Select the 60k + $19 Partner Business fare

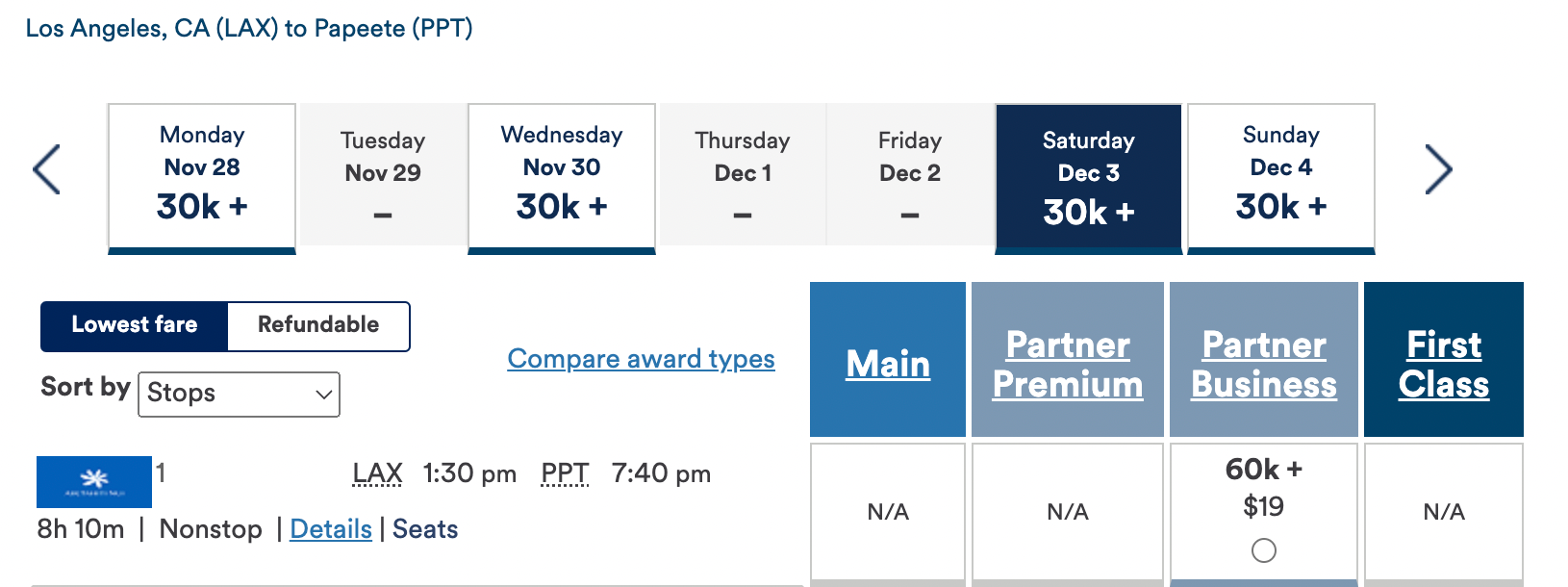click(x=1263, y=550)
